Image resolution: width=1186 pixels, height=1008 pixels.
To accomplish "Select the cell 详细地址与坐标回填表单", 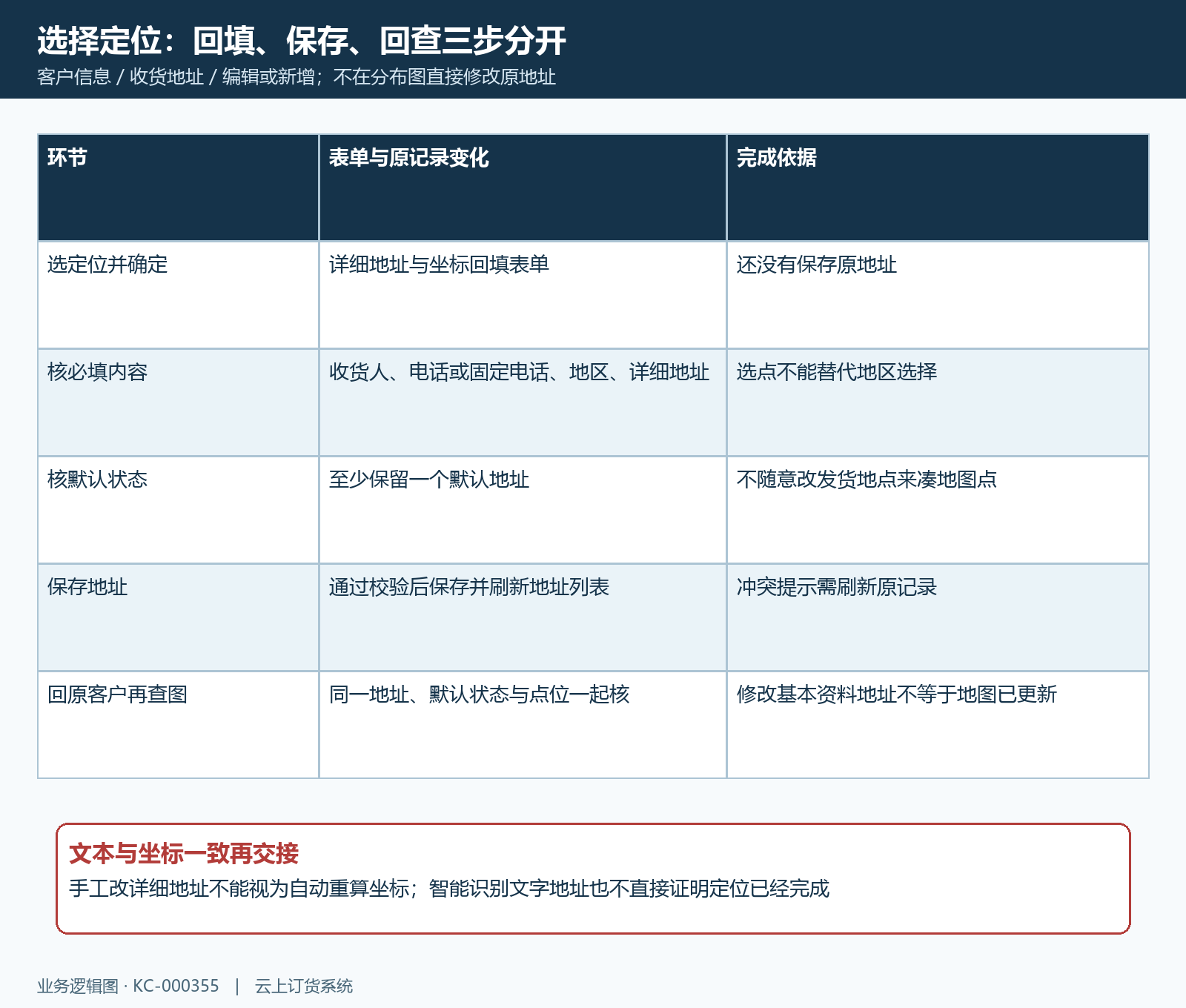I will (x=523, y=295).
